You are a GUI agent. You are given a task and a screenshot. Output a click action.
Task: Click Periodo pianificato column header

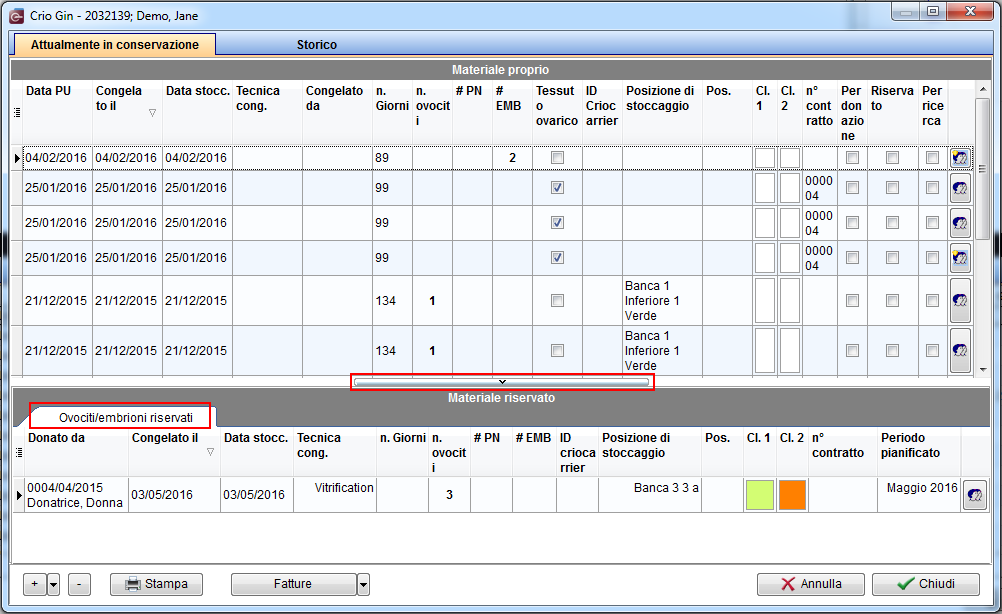pyautogui.click(x=919, y=452)
